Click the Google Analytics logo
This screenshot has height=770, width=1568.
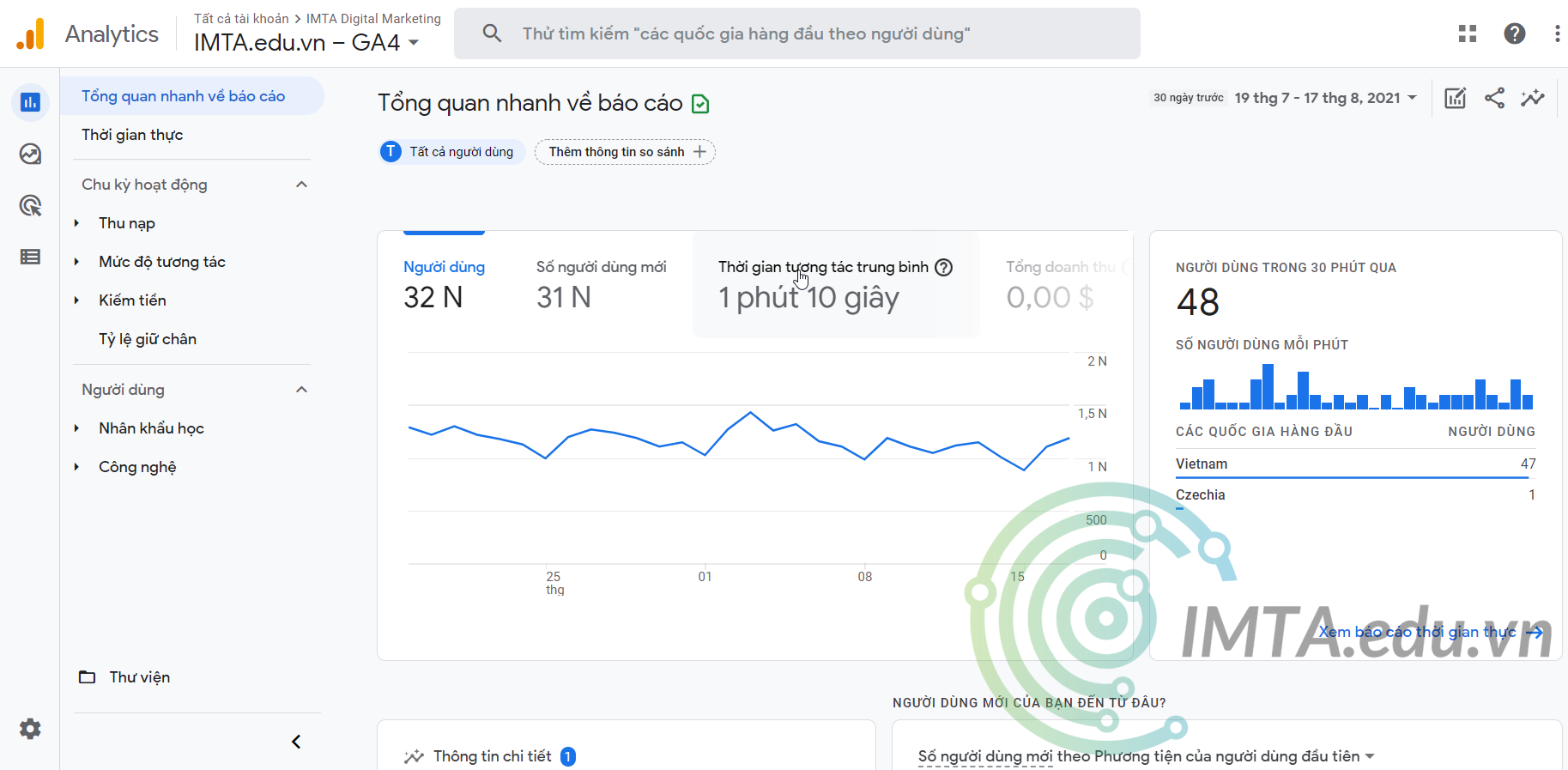pyautogui.click(x=30, y=33)
